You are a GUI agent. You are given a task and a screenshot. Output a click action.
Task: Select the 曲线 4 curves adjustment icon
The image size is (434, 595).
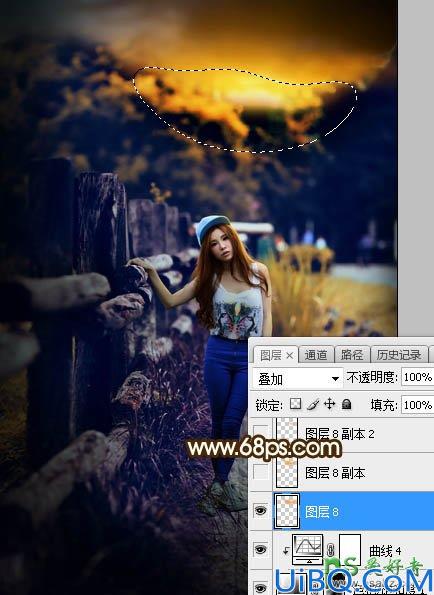point(308,549)
